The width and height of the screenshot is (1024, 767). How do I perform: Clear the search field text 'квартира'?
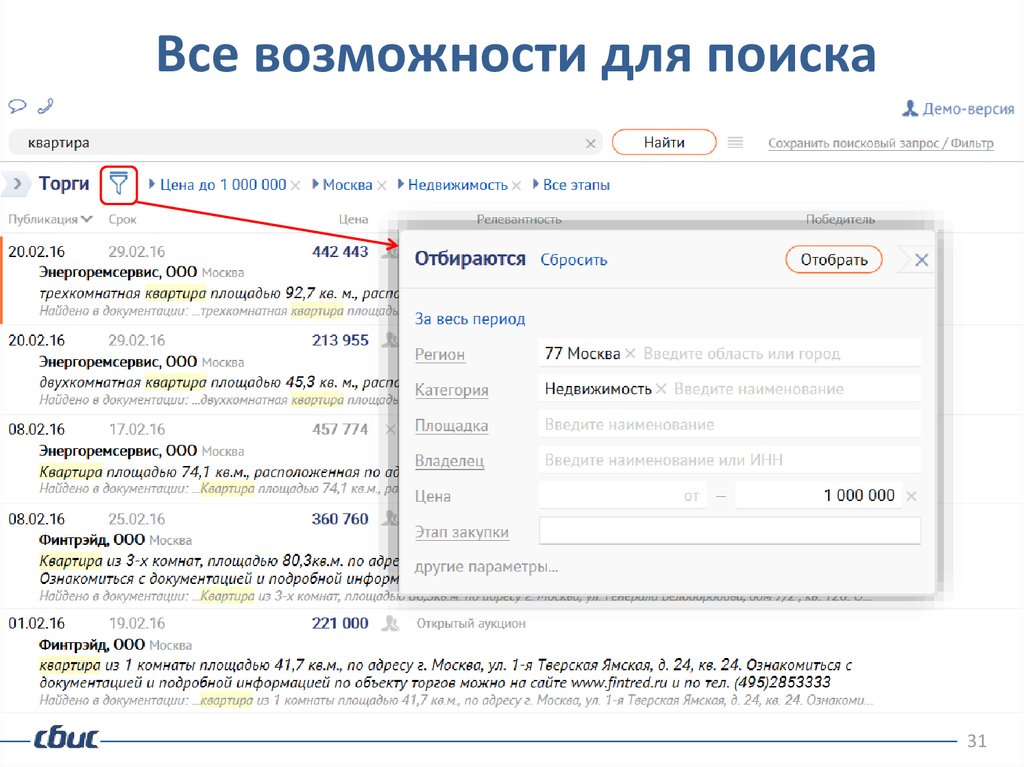pyautogui.click(x=590, y=143)
